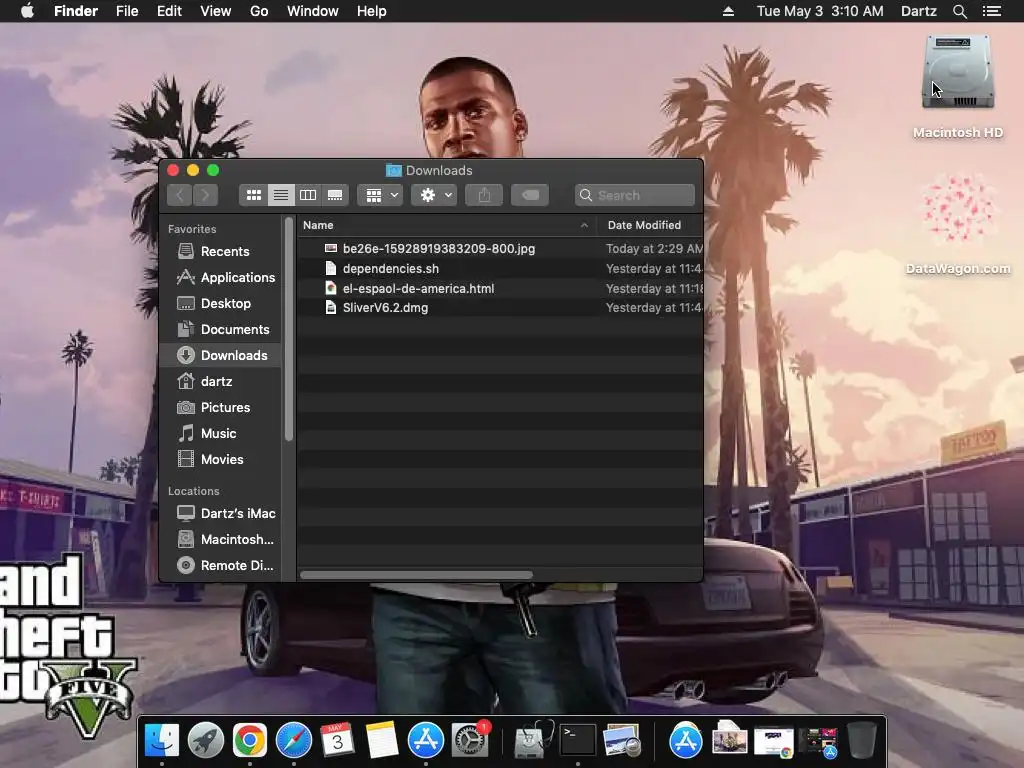Screen dimensions: 1024x768
Task: Click the Edit Tags toolbar button
Action: click(530, 195)
